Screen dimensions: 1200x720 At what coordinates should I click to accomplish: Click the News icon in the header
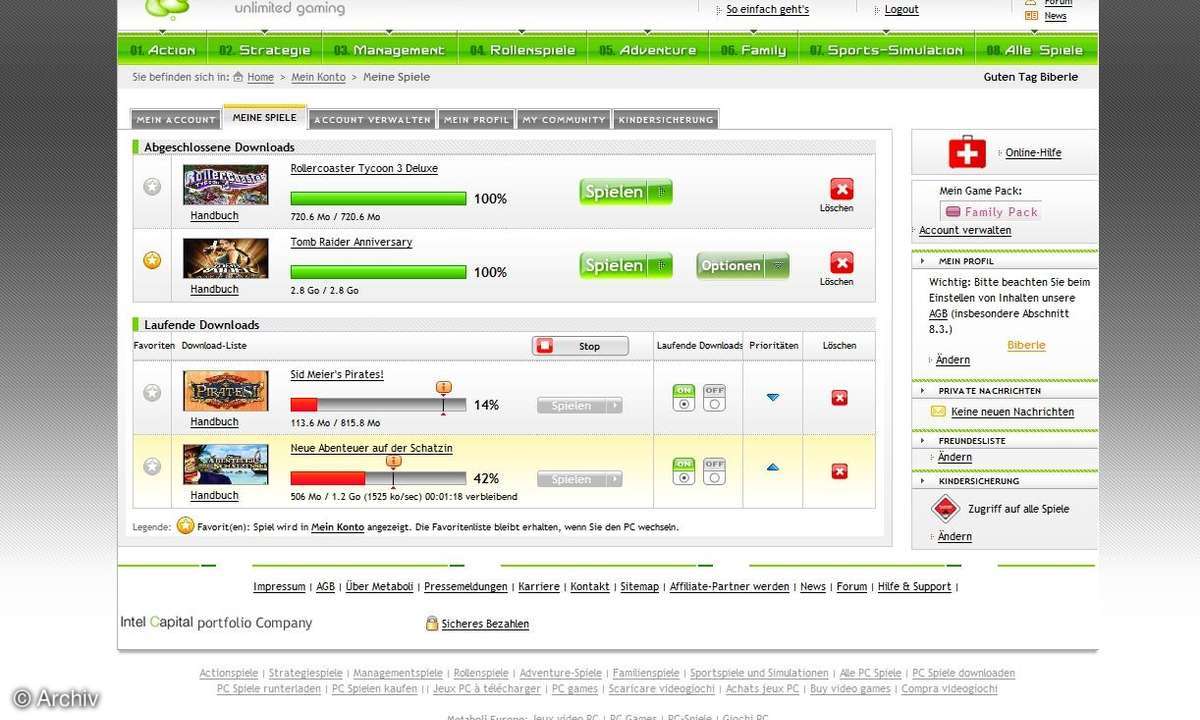pyautogui.click(x=1031, y=15)
